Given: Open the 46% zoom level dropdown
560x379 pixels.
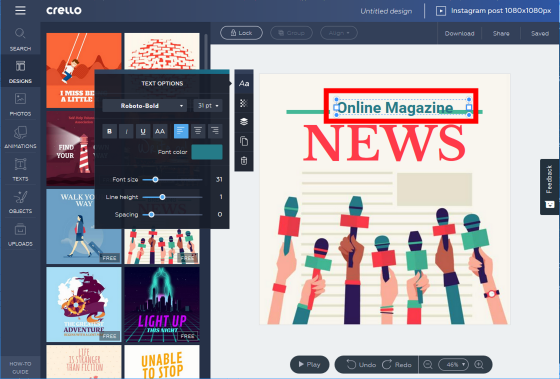Looking at the screenshot, I should (453, 364).
